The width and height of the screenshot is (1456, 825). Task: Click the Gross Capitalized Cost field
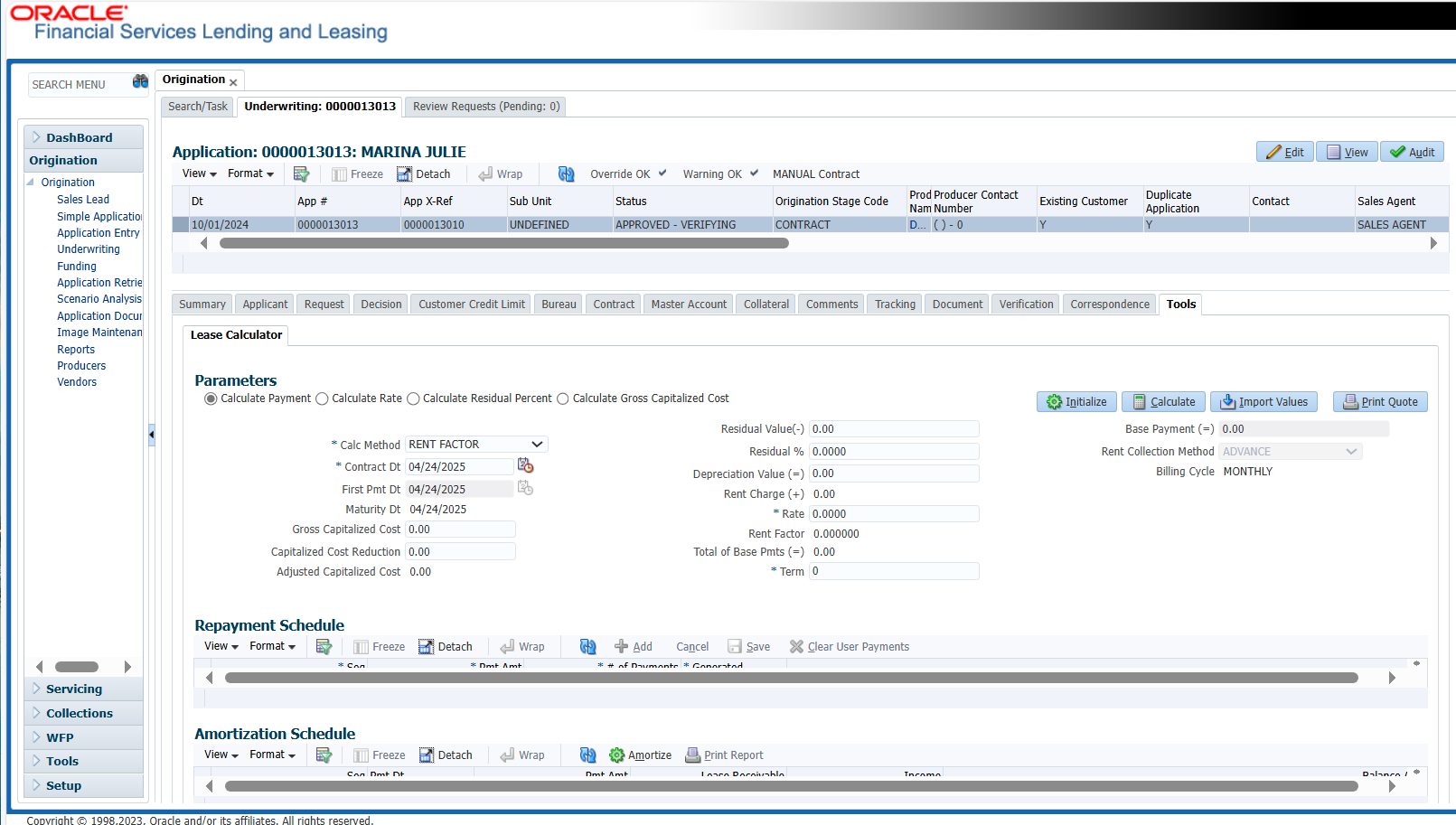point(460,530)
